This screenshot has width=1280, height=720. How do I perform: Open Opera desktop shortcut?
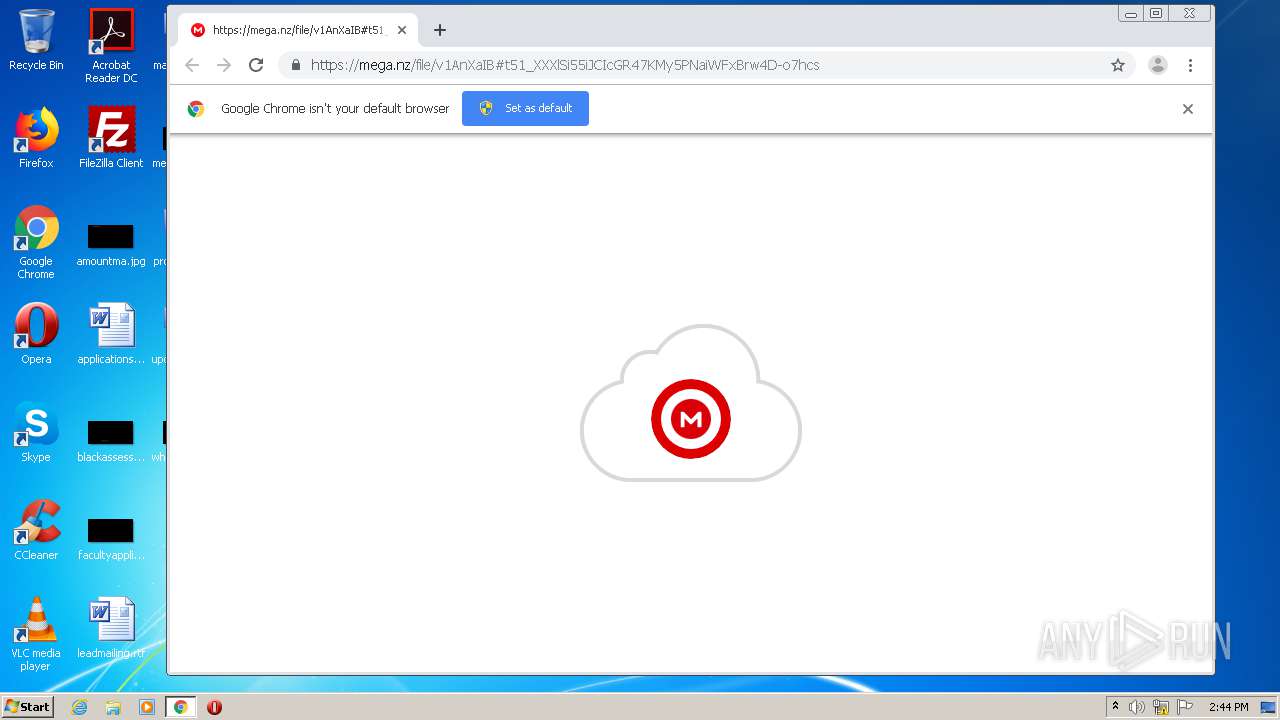point(36,334)
